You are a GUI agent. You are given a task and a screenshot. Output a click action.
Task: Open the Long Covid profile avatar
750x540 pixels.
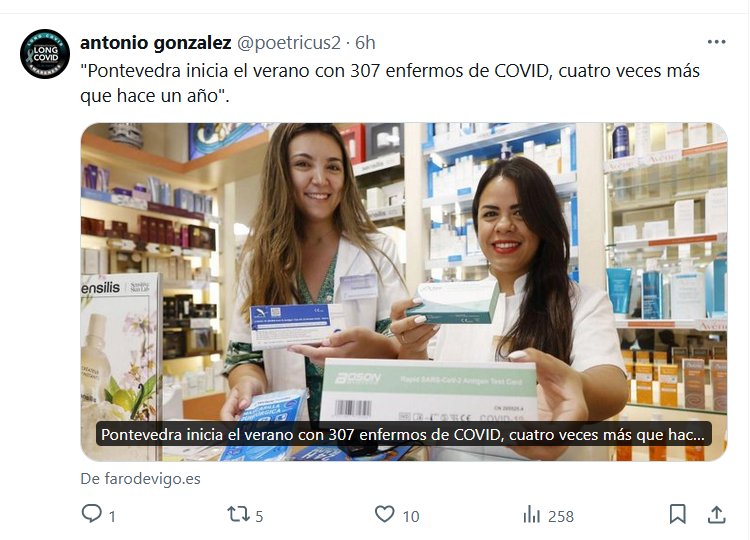coord(45,54)
